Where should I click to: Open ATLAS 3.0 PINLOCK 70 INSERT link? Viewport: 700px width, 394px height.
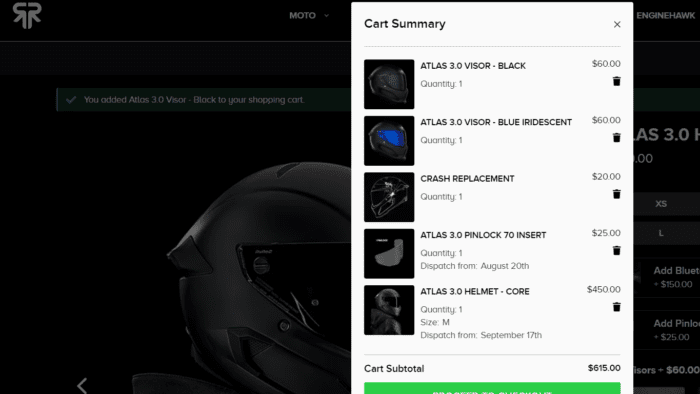[x=483, y=235]
